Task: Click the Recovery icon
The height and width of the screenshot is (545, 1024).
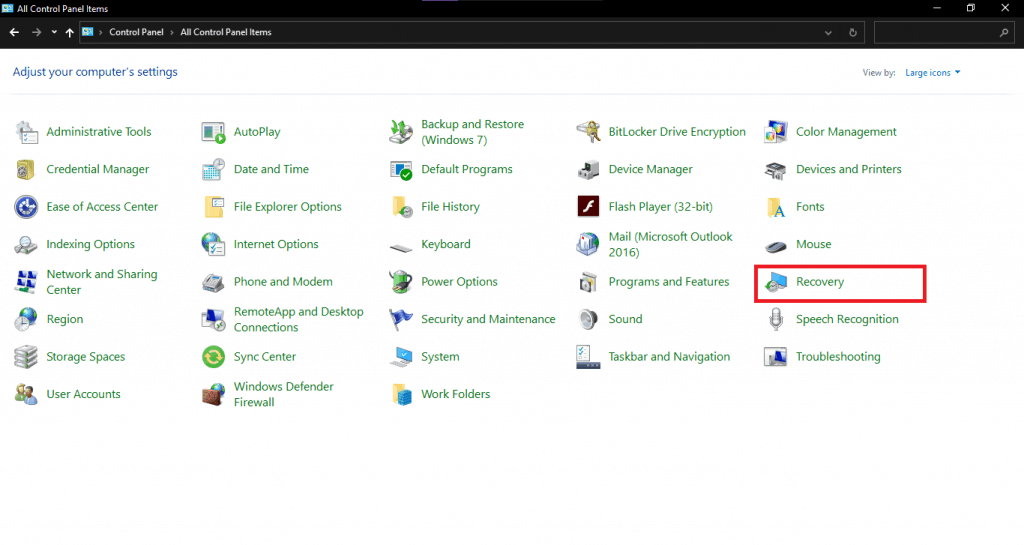Action: pyautogui.click(x=775, y=282)
